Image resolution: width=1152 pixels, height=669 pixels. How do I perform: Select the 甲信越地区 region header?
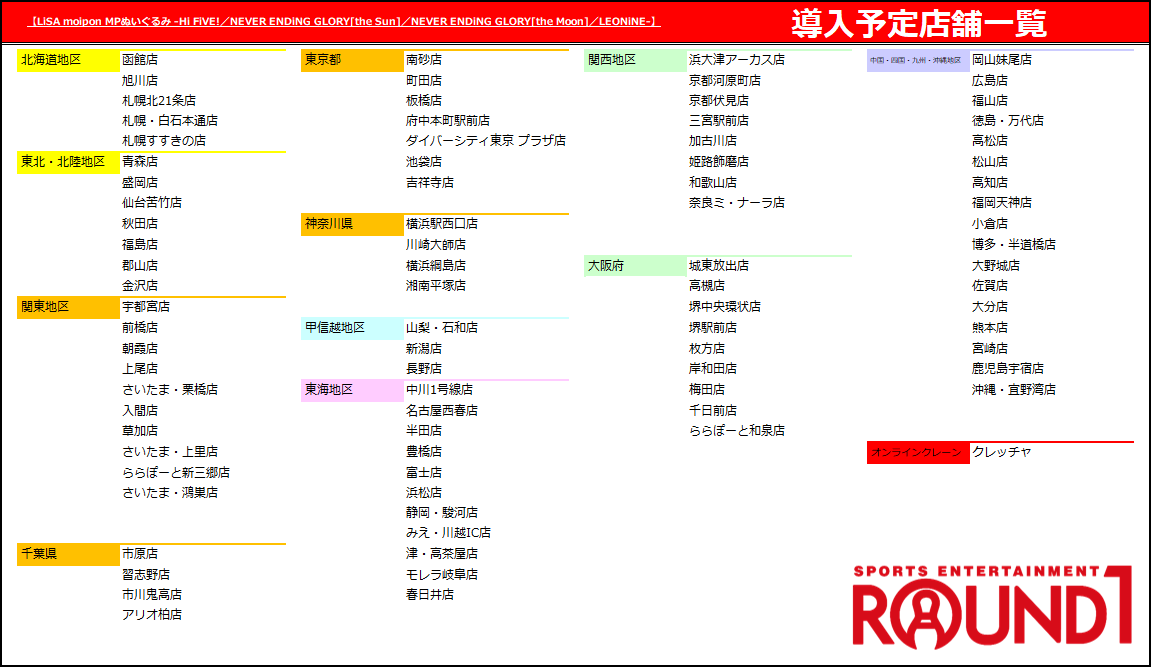pos(352,328)
